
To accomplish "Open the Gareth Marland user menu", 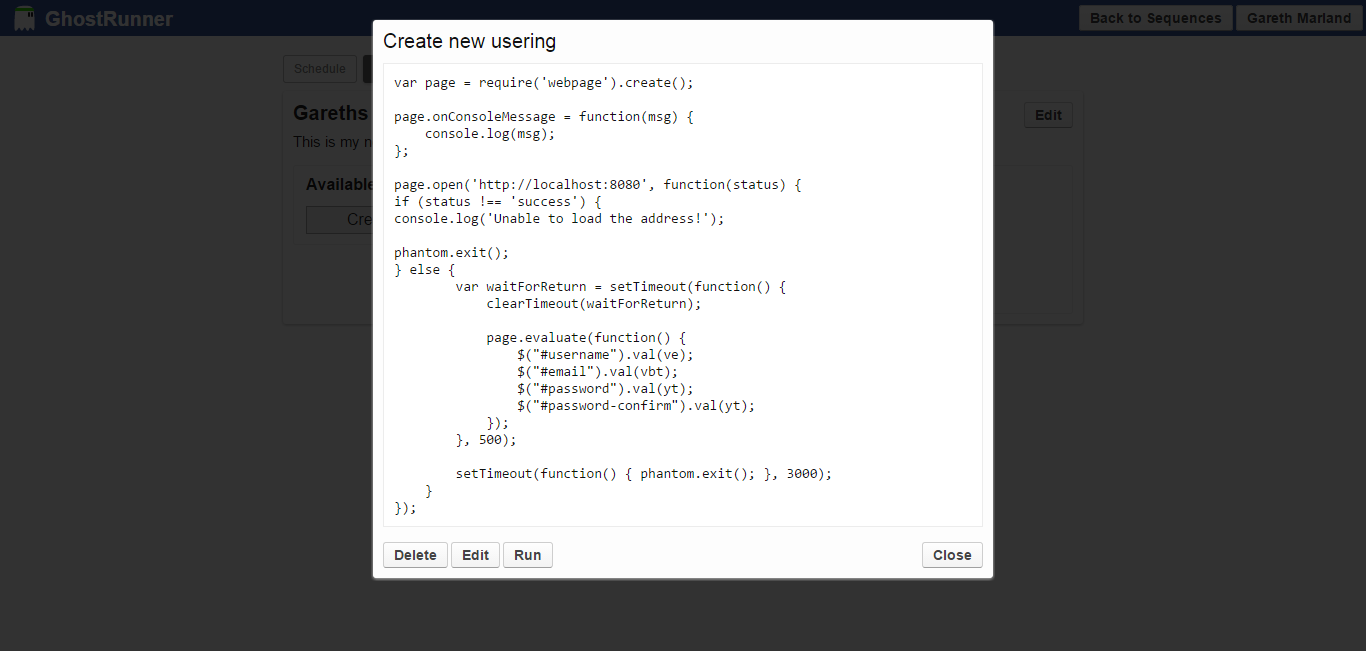I will coord(1299,18).
